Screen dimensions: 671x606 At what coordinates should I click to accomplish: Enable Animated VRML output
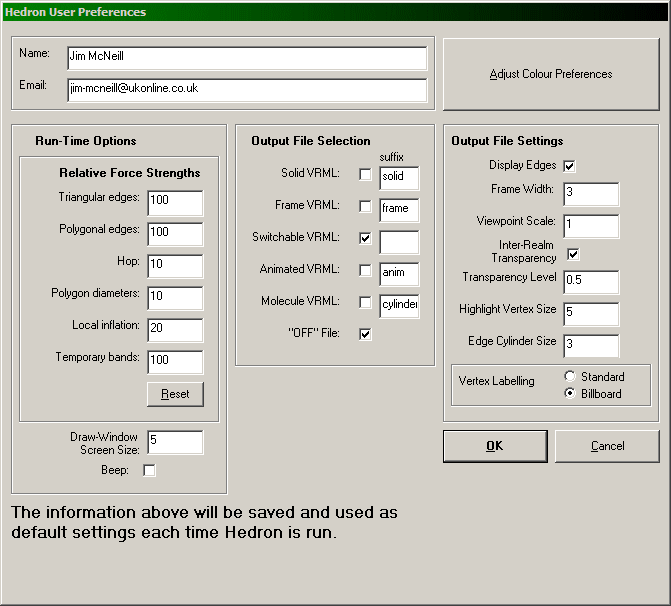[365, 271]
